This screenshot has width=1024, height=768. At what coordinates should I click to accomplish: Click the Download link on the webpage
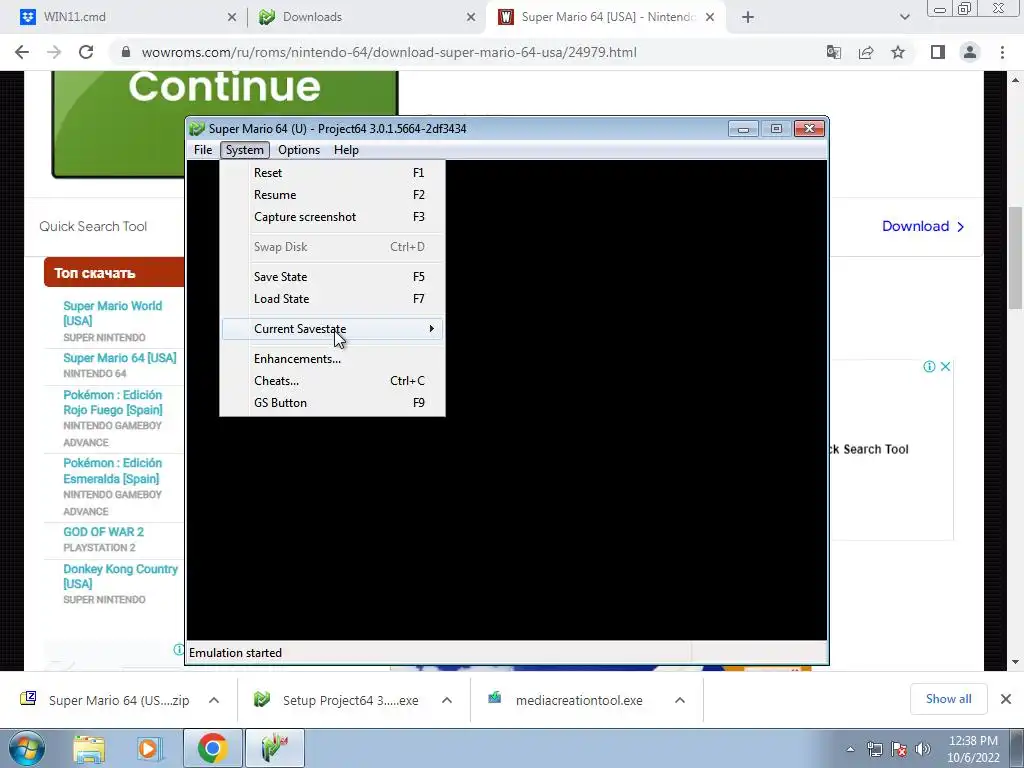pyautogui.click(x=923, y=226)
